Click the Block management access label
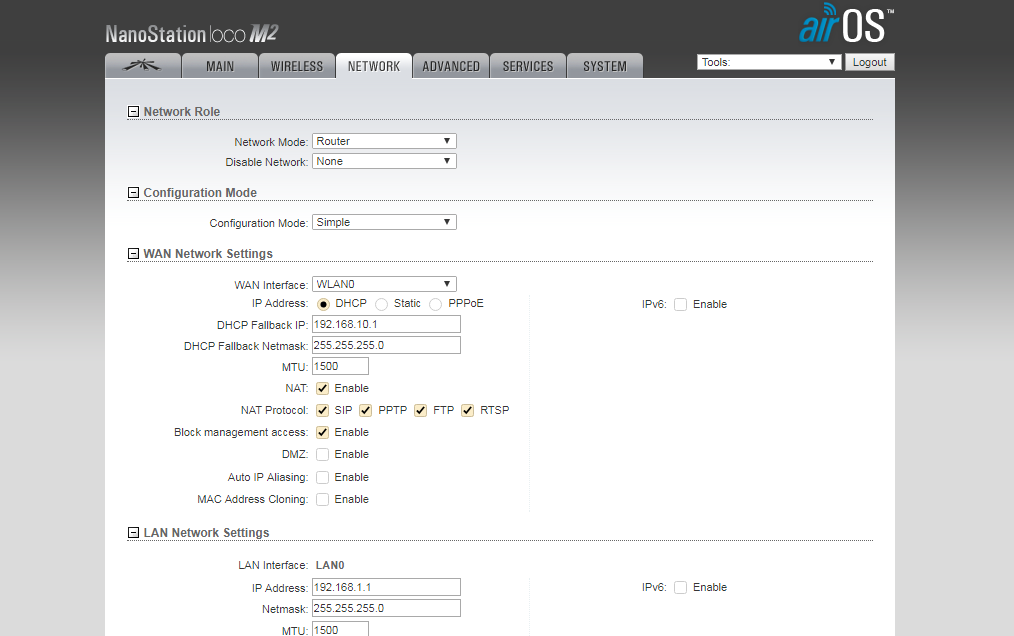This screenshot has width=1014, height=636. pyautogui.click(x=241, y=432)
